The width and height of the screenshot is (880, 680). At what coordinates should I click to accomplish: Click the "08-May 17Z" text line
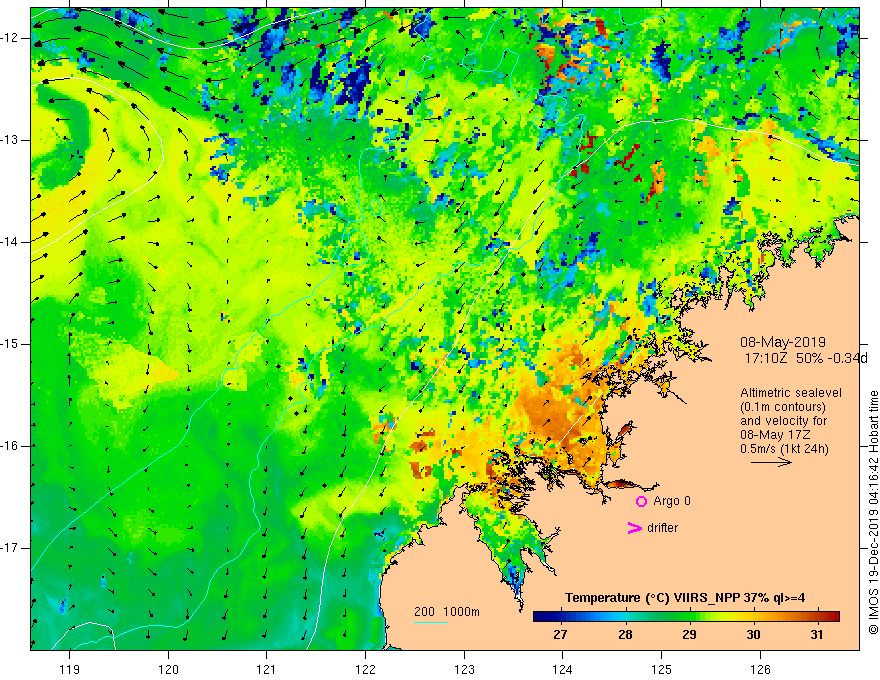tap(775, 435)
